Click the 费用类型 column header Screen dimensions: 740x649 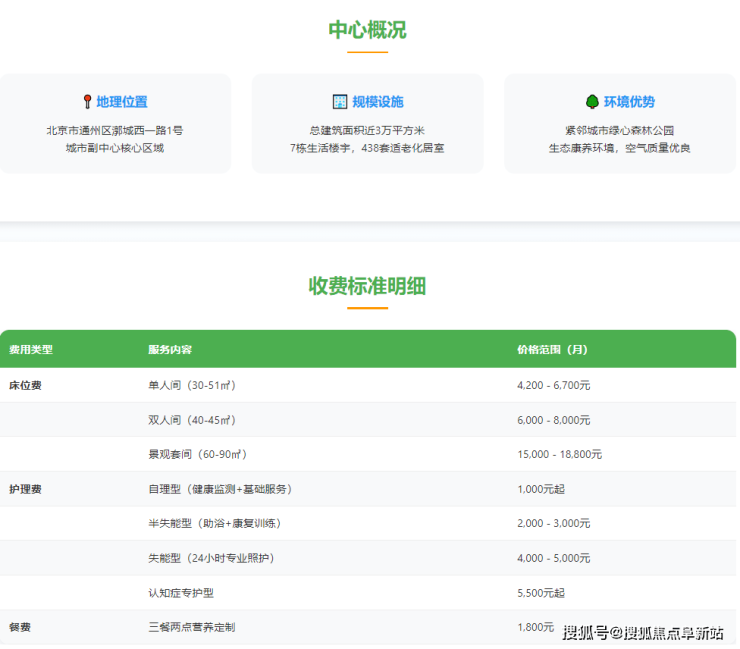[x=31, y=350]
